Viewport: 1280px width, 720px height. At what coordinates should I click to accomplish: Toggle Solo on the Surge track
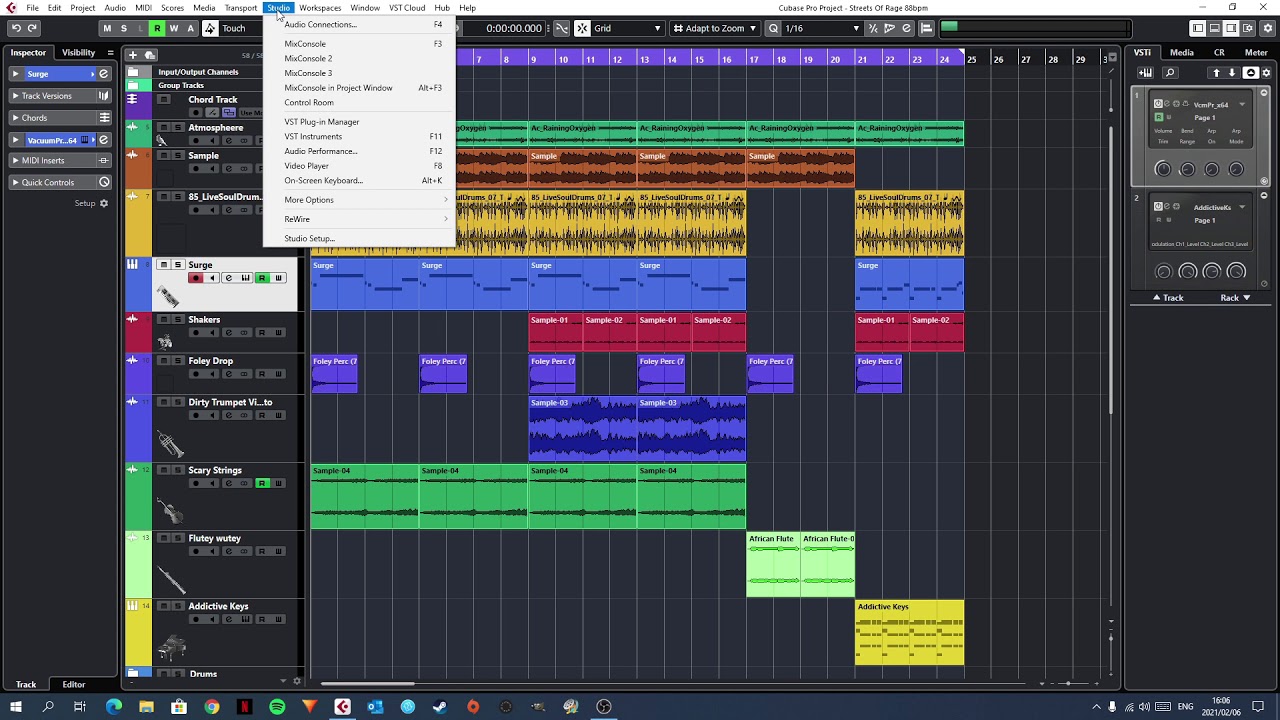point(178,265)
